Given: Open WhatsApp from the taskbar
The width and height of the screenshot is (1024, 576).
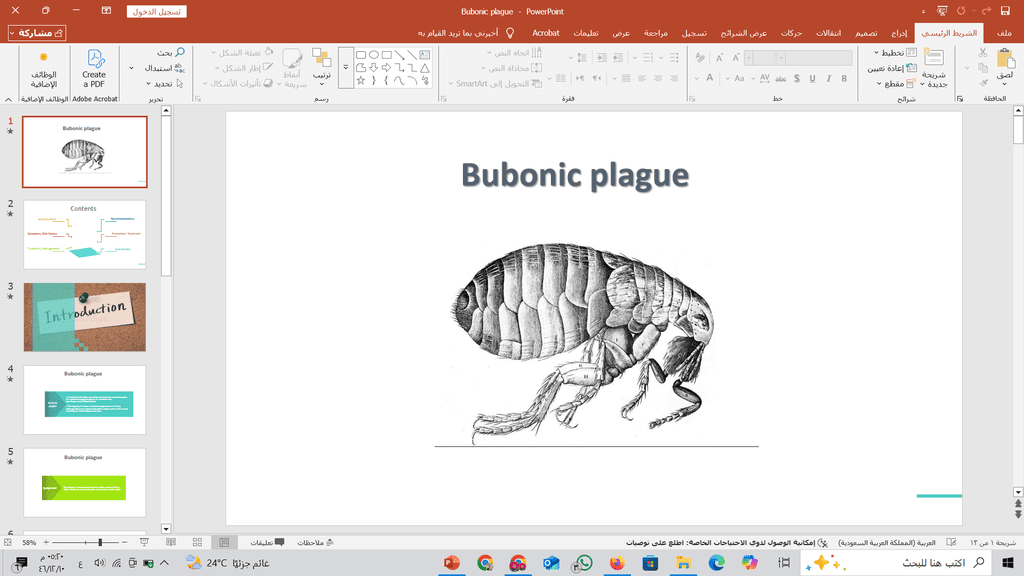Looking at the screenshot, I should (x=584, y=563).
